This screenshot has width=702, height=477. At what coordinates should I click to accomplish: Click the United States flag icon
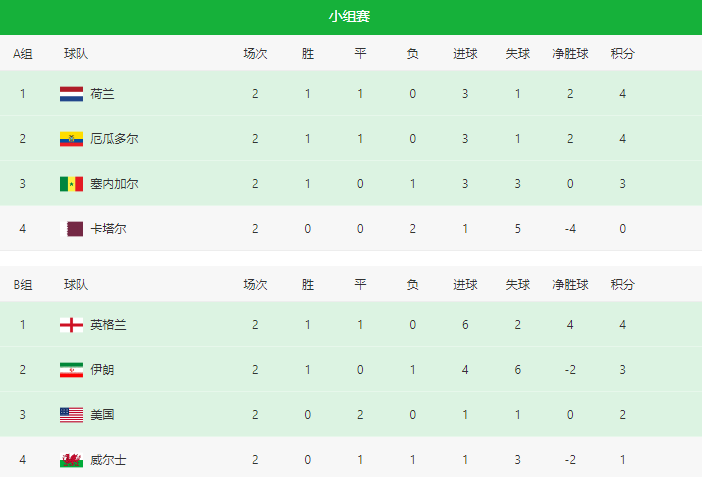pos(71,415)
